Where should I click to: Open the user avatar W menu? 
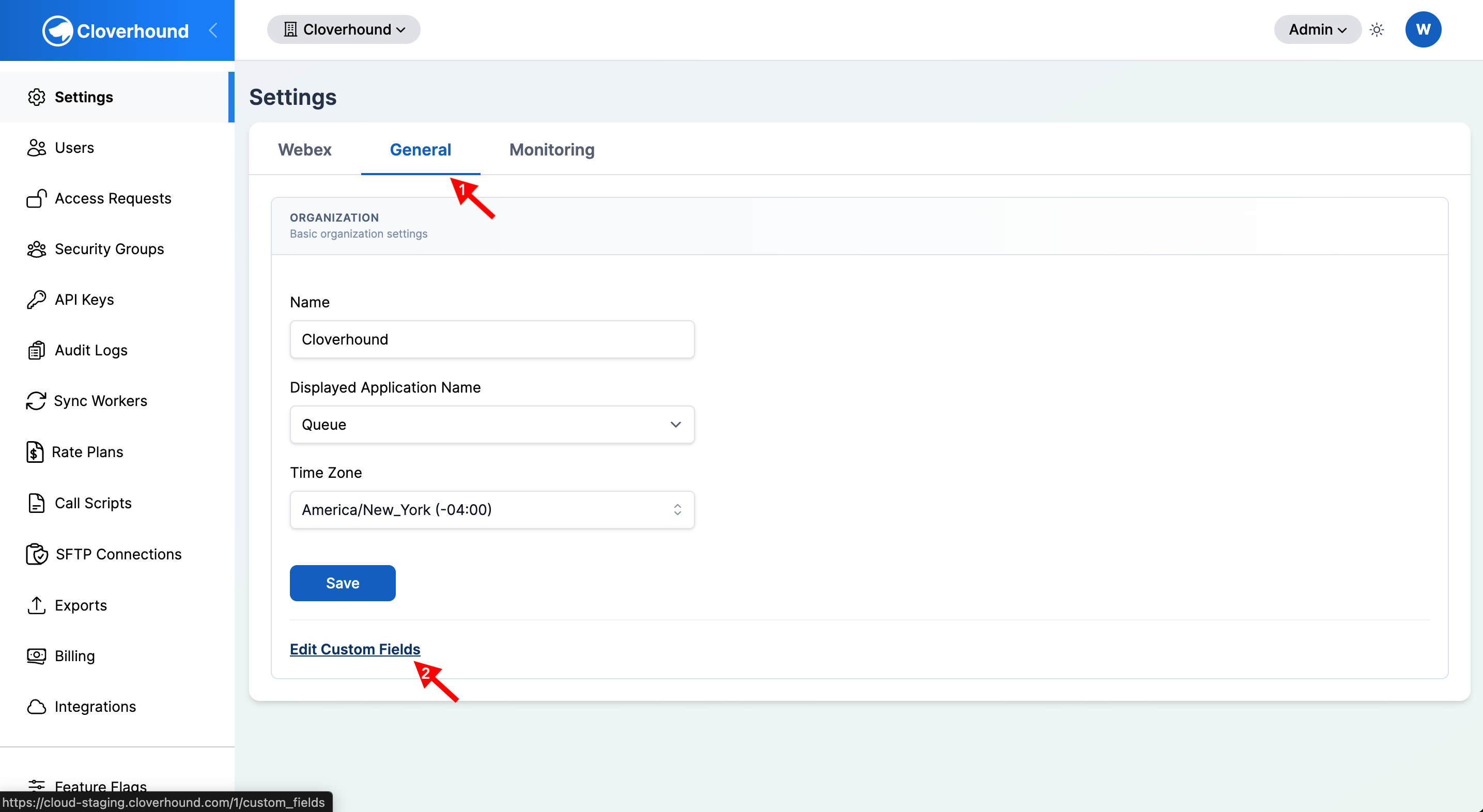[x=1423, y=29]
